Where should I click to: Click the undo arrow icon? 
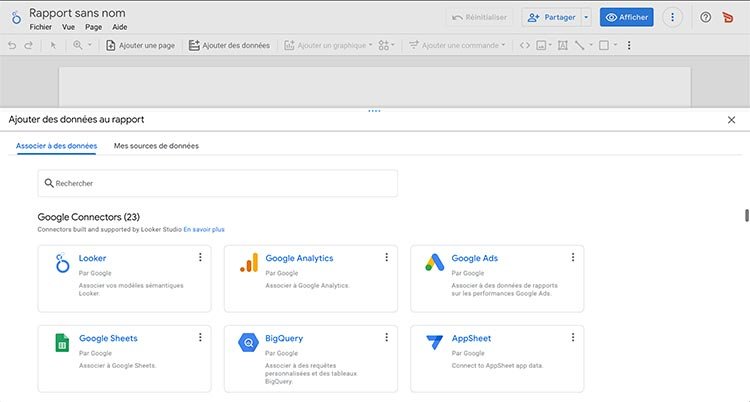click(x=12, y=45)
